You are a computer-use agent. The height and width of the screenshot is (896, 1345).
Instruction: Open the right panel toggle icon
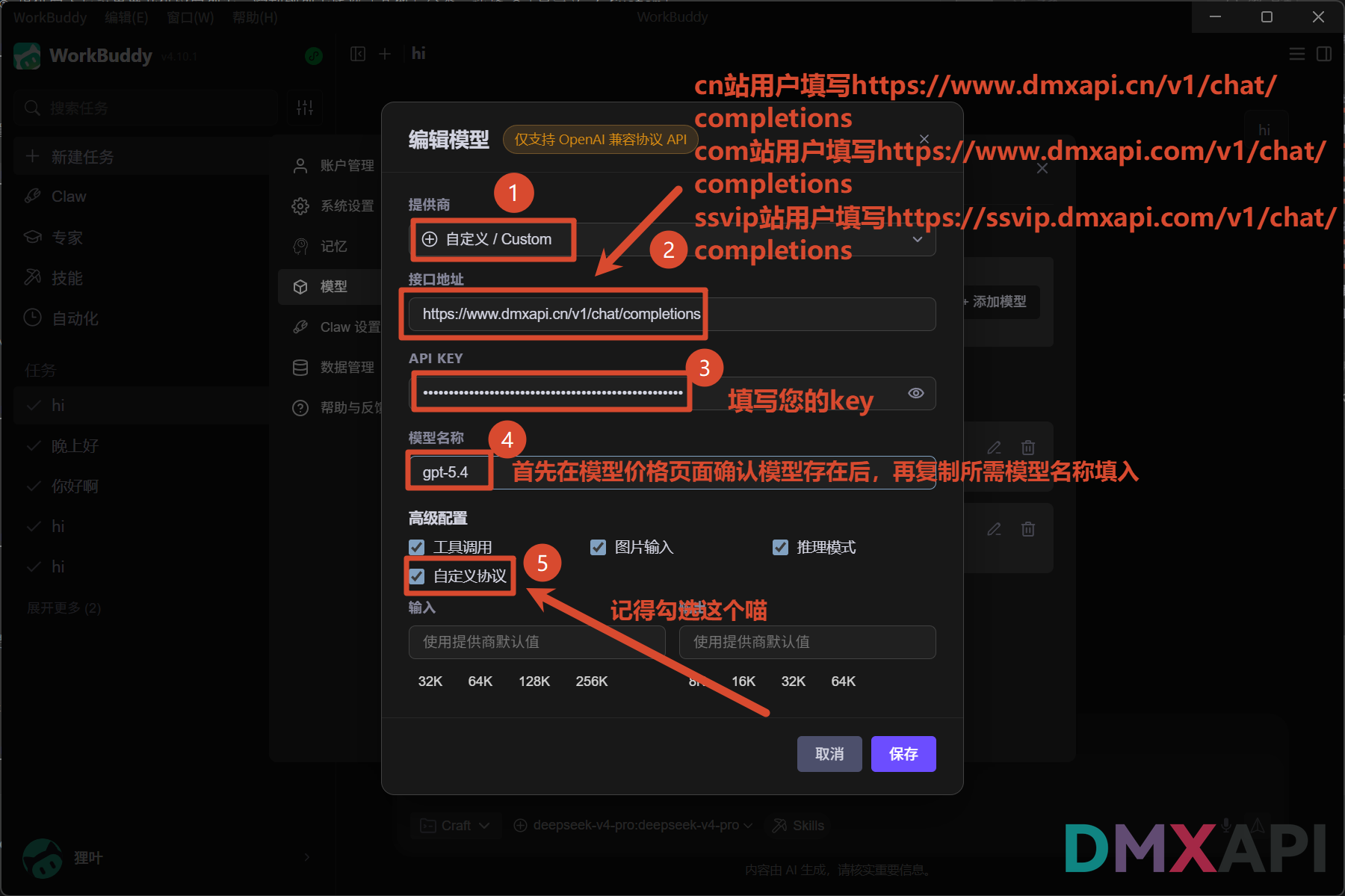[1324, 54]
